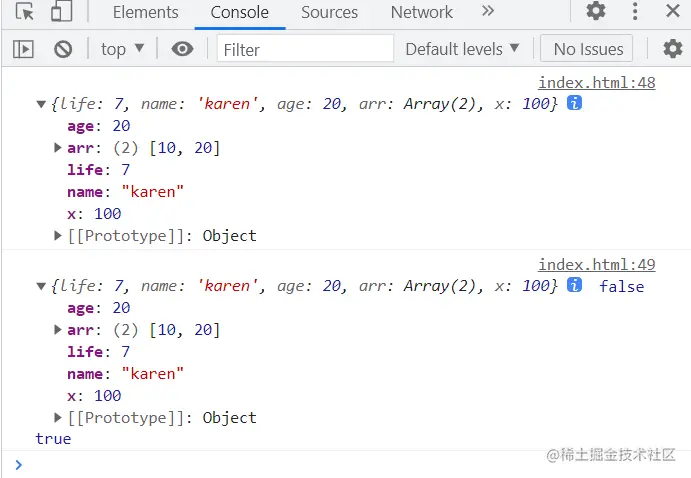Click age: 20 in second object
Screen dimensions: 691x478
point(99,308)
